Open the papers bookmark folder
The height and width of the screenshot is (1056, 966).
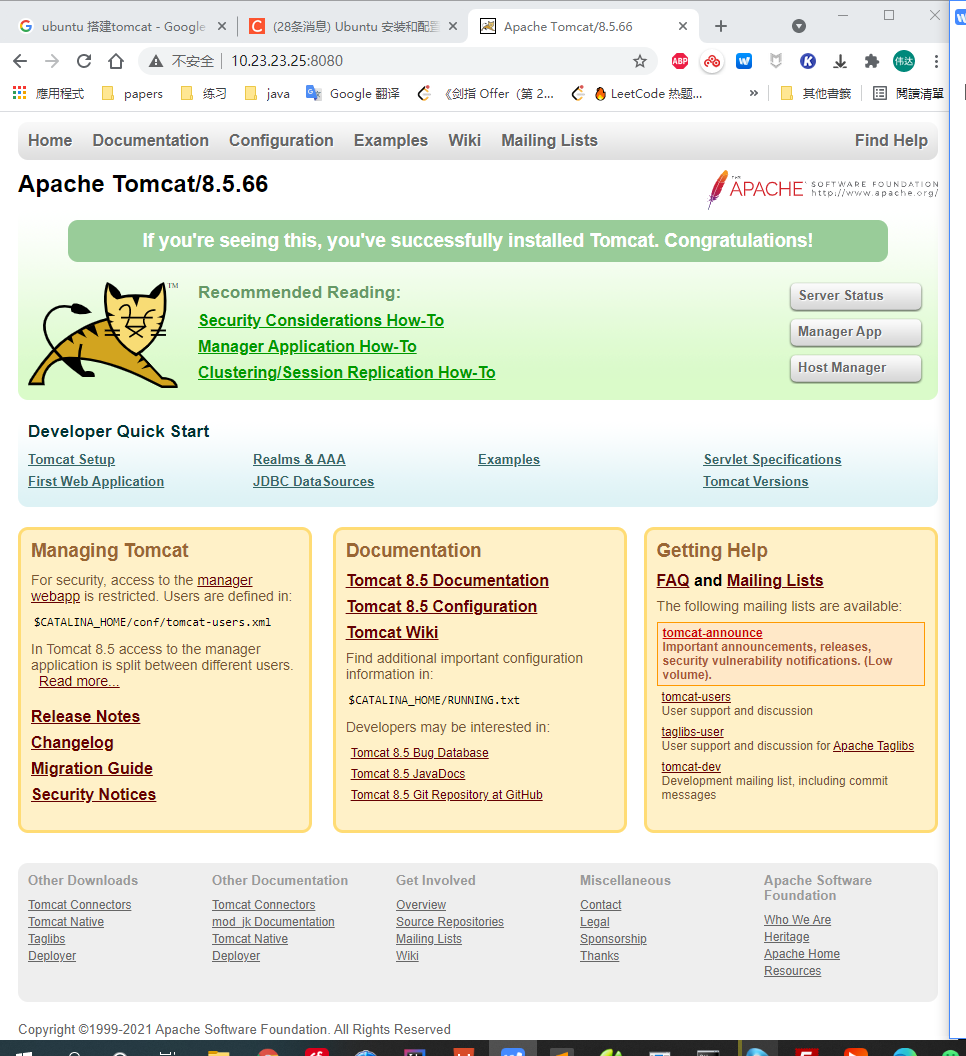click(x=132, y=94)
